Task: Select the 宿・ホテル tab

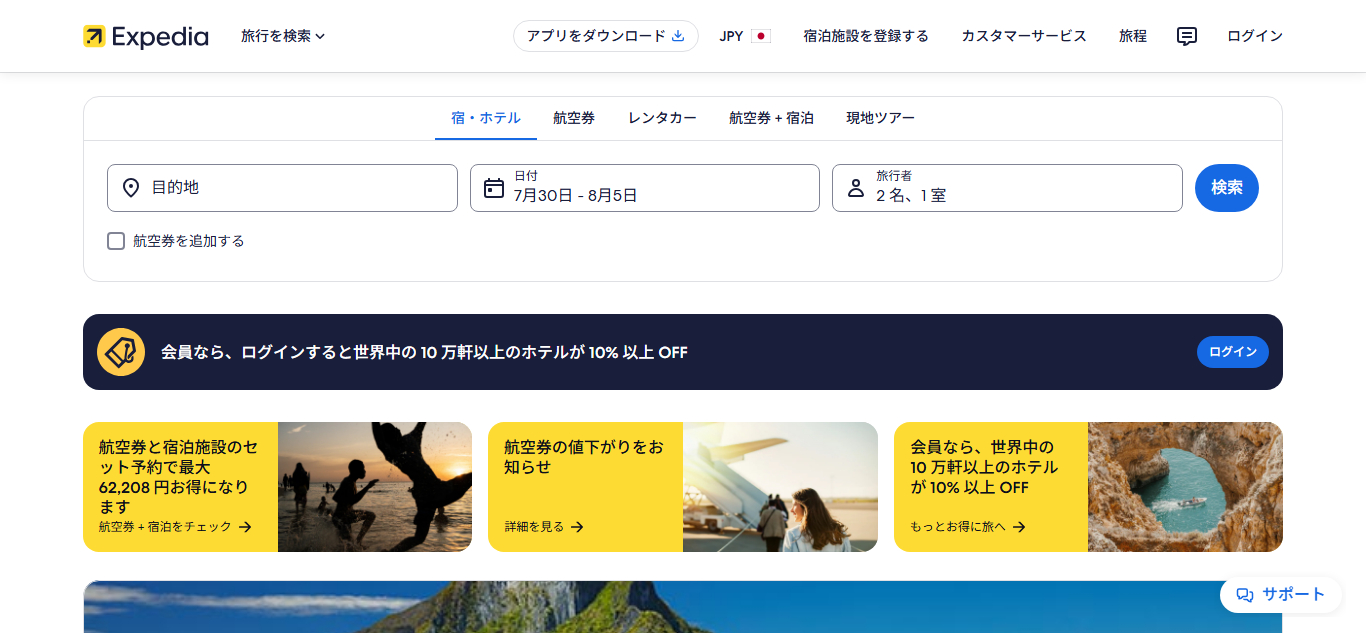Action: (486, 118)
